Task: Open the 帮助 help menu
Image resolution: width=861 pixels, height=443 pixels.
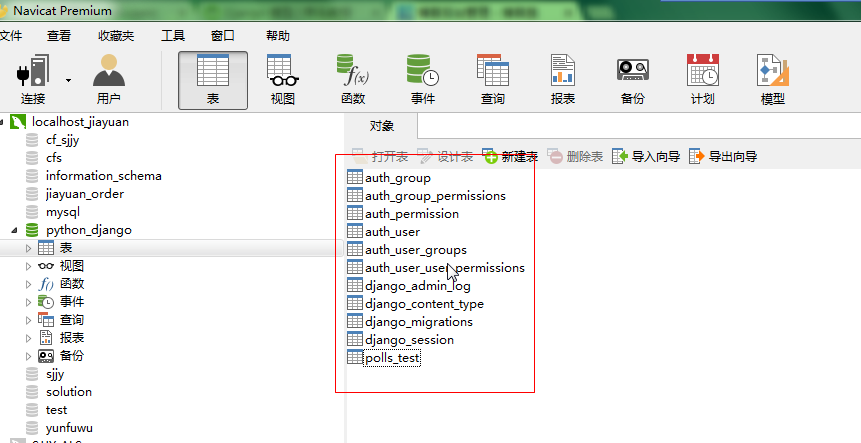Action: pyautogui.click(x=278, y=36)
